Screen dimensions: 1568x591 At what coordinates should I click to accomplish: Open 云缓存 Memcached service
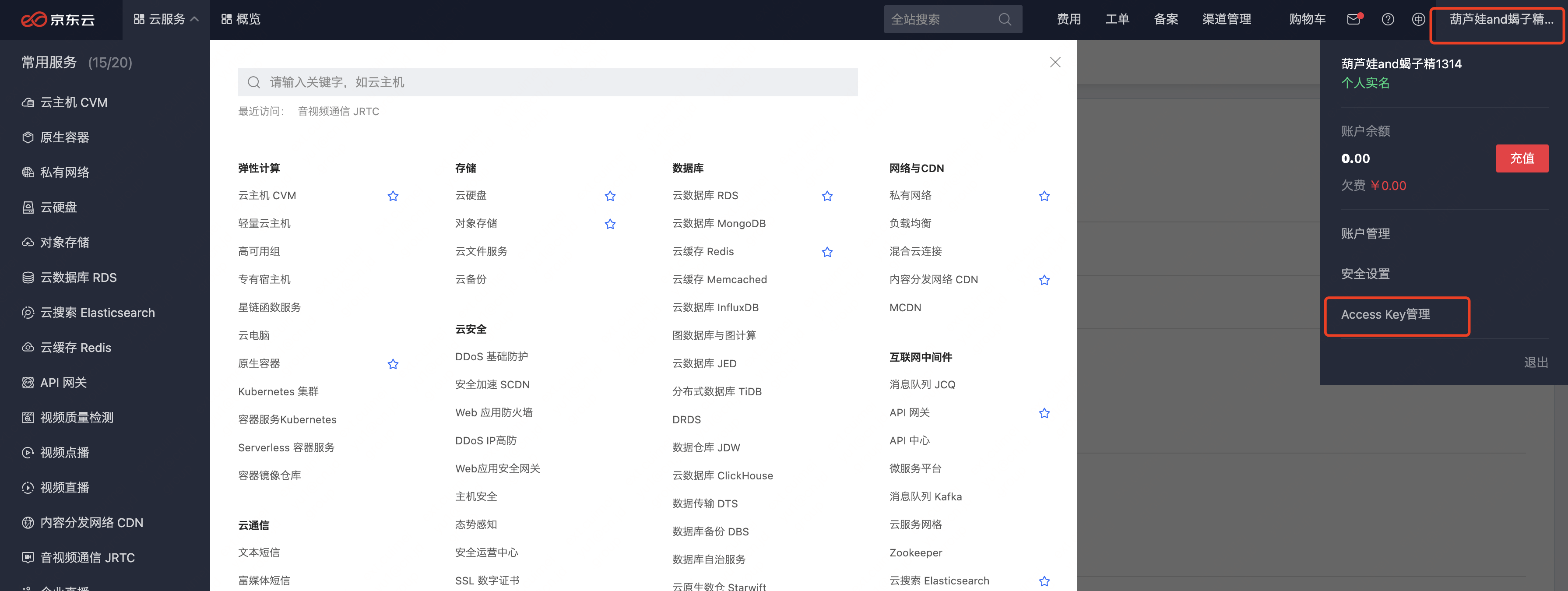(x=720, y=279)
